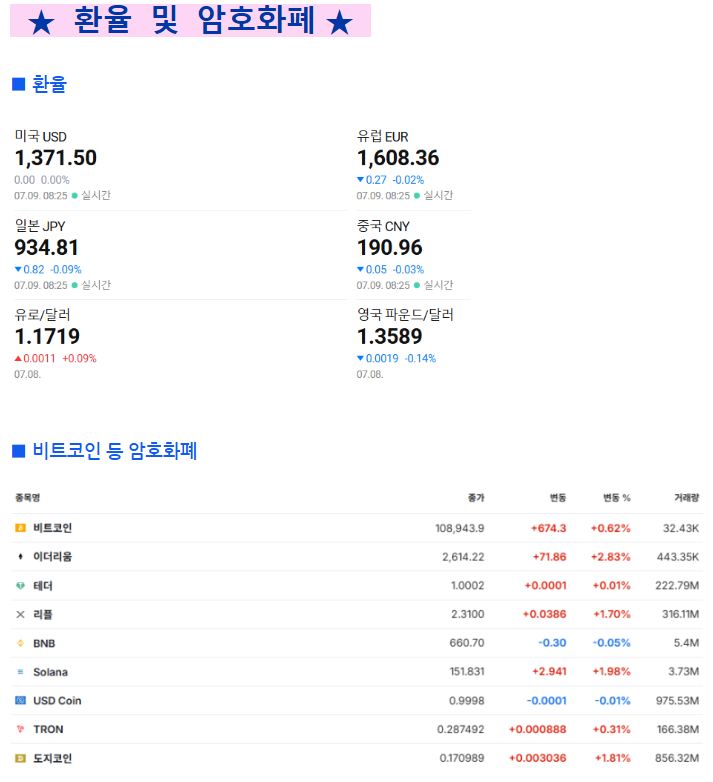
Task: Select the 변동 % column header
Action: [617, 497]
